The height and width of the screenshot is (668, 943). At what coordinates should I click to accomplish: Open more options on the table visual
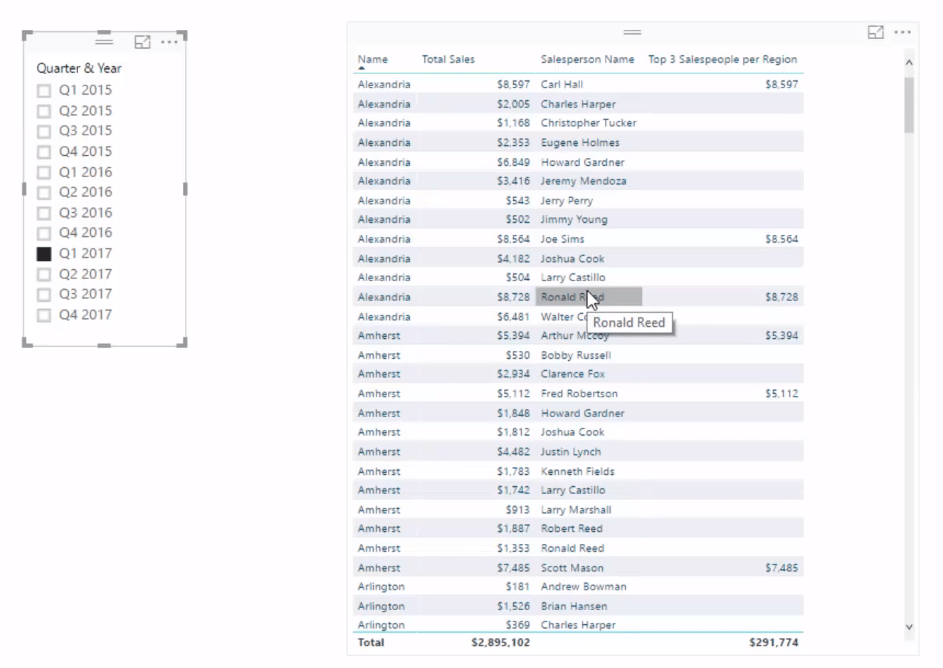pos(903,32)
